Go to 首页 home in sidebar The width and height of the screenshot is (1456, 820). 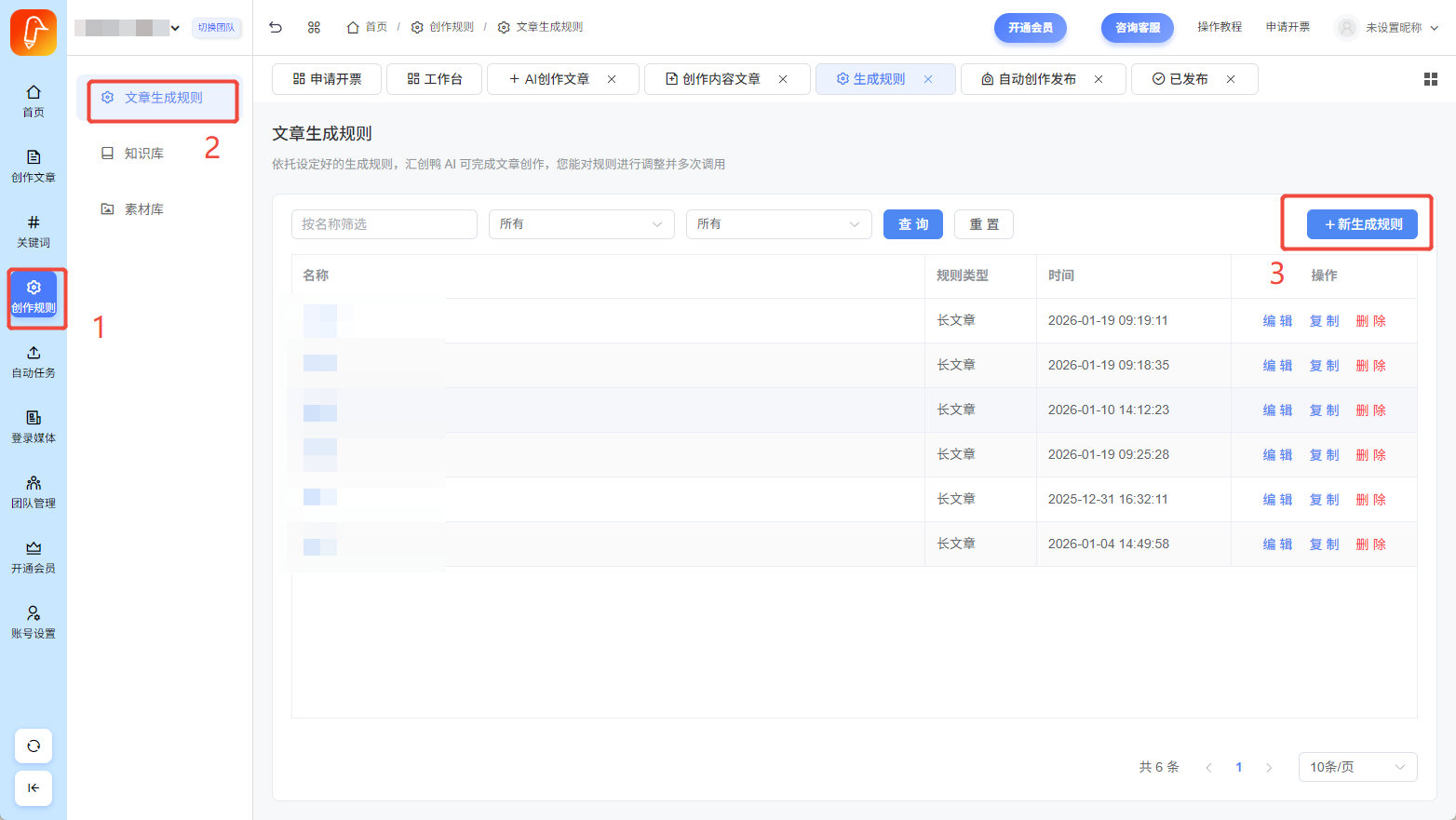tap(34, 101)
